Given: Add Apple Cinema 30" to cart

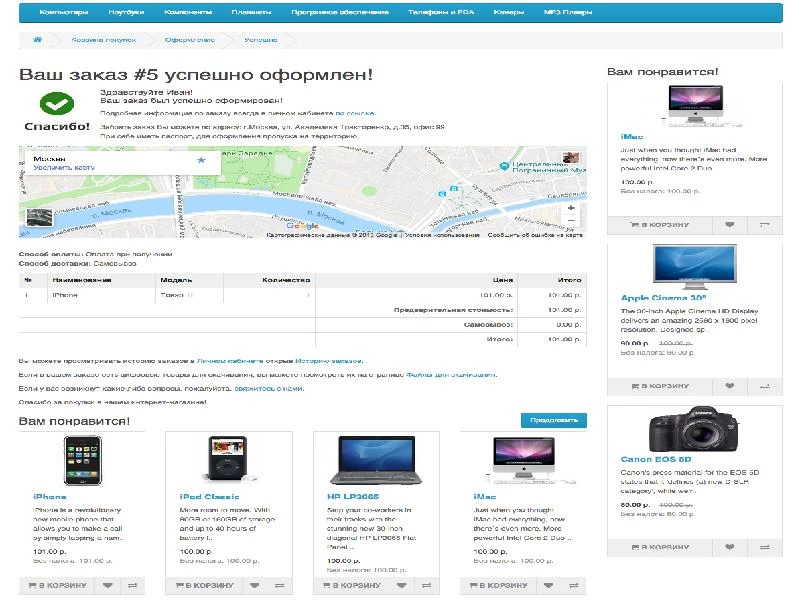Looking at the screenshot, I should coord(660,386).
